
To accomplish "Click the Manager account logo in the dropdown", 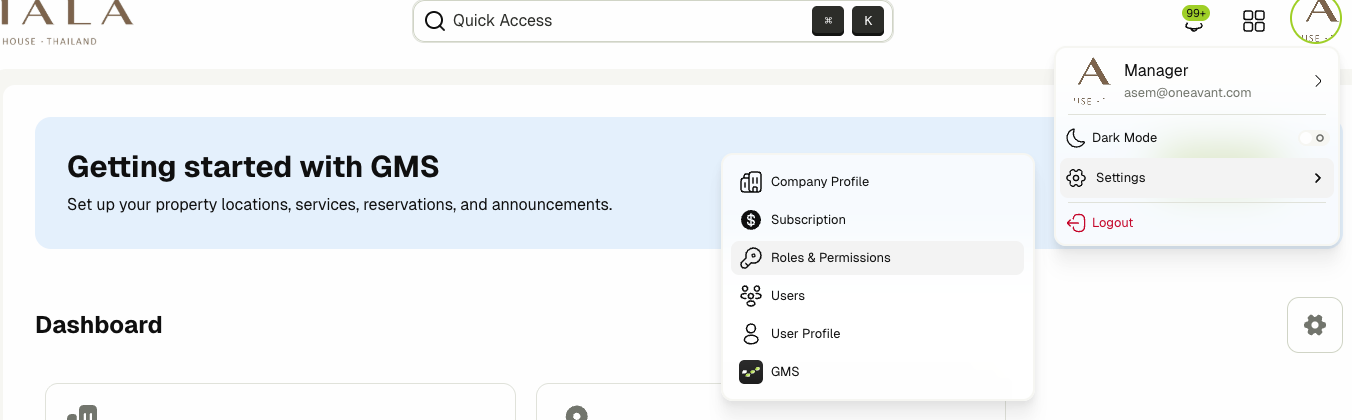I will point(1092,79).
